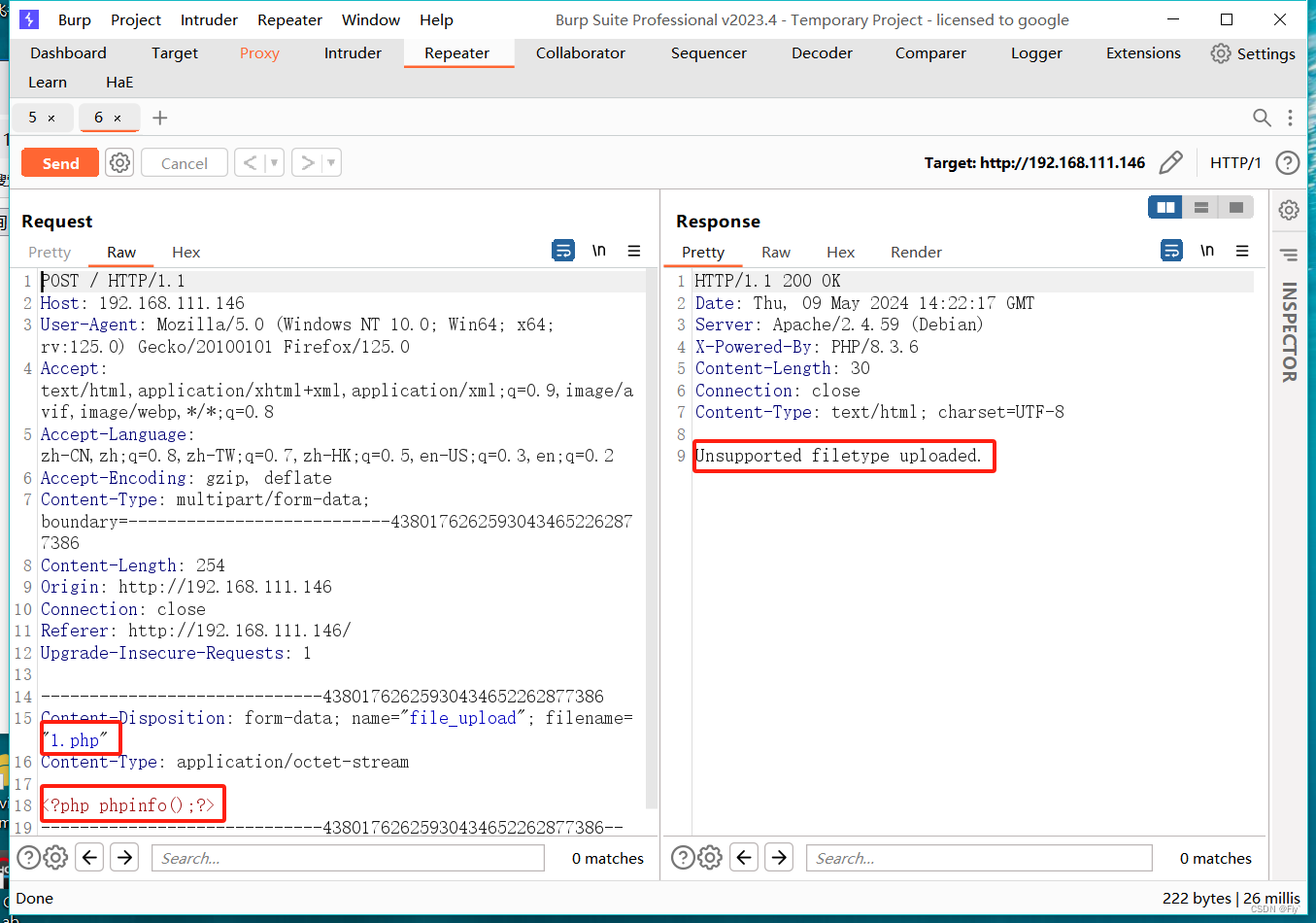Click the request search field
Viewport: 1316px width, 923px height.
click(x=348, y=858)
